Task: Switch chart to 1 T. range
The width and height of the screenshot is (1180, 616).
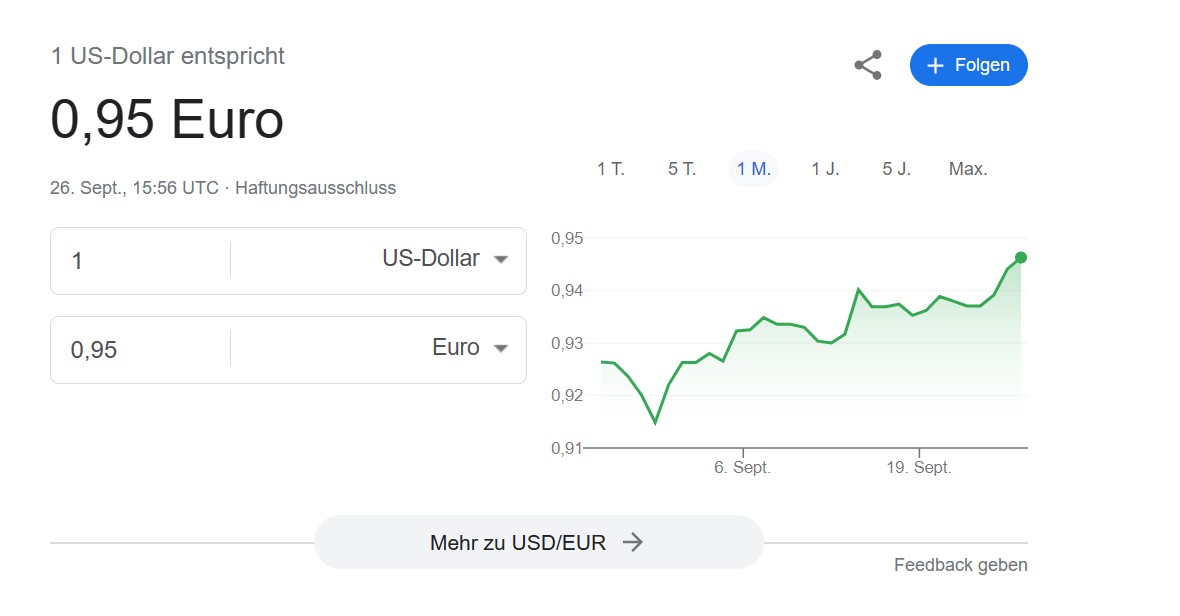Action: click(611, 169)
